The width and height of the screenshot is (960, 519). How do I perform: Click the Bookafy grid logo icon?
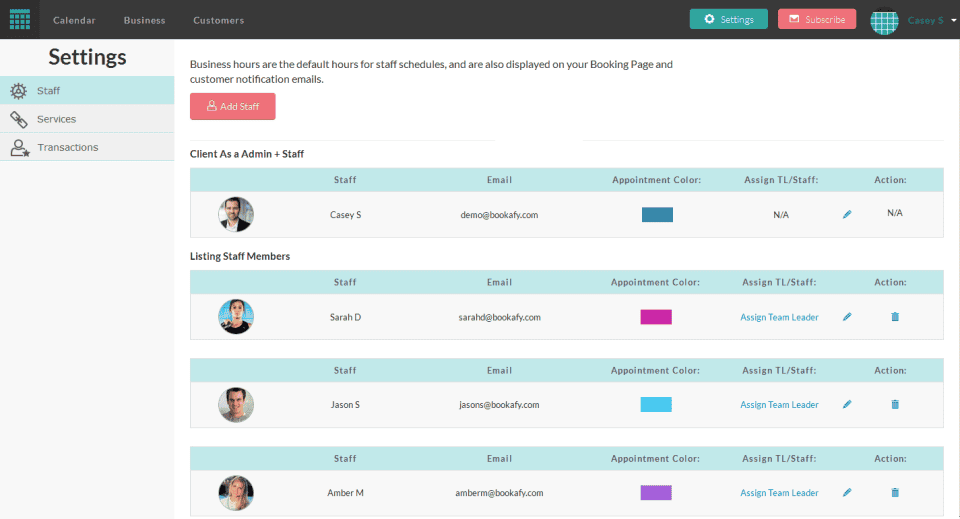pos(19,19)
